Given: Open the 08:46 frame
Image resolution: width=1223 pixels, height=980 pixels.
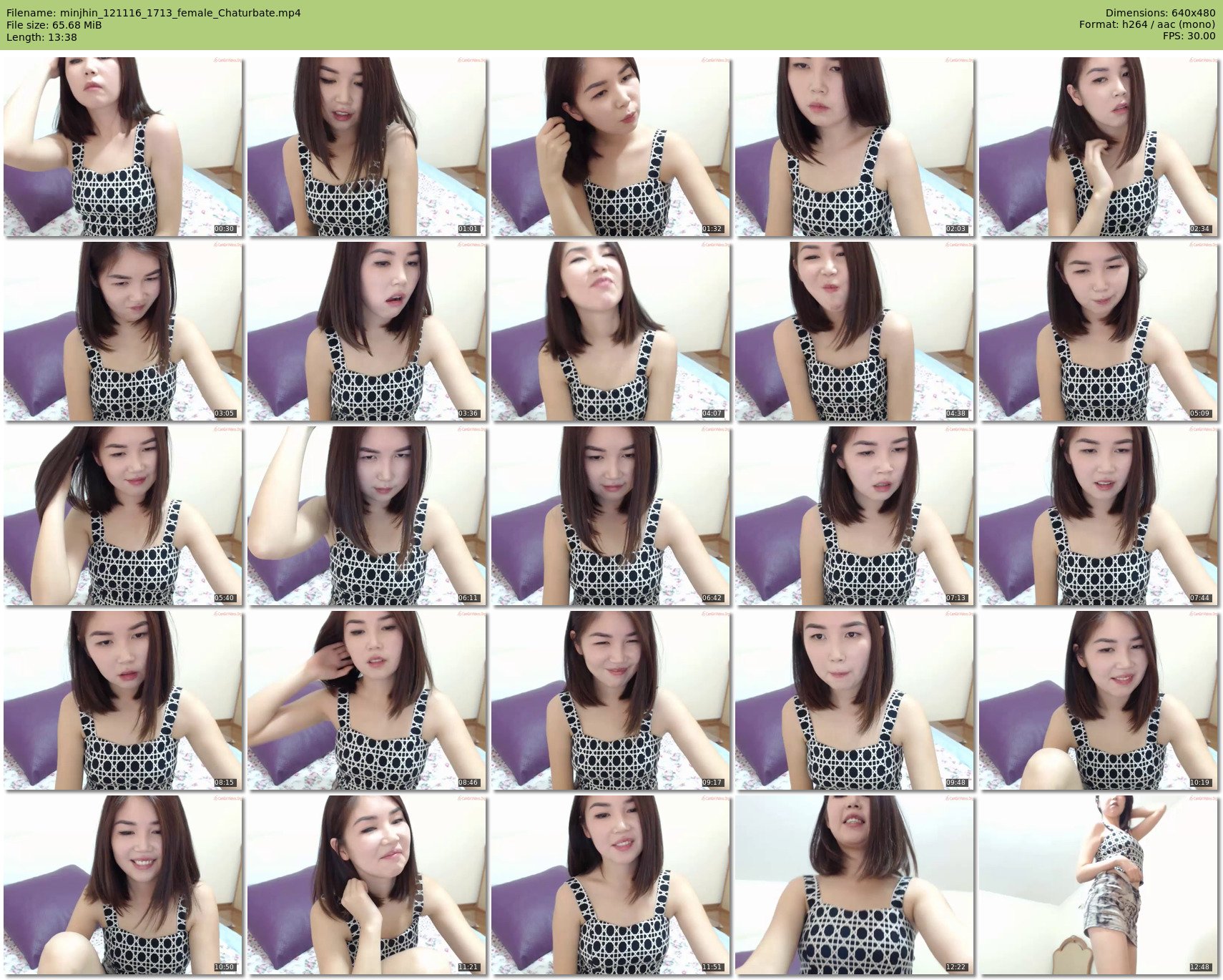Looking at the screenshot, I should (367, 700).
